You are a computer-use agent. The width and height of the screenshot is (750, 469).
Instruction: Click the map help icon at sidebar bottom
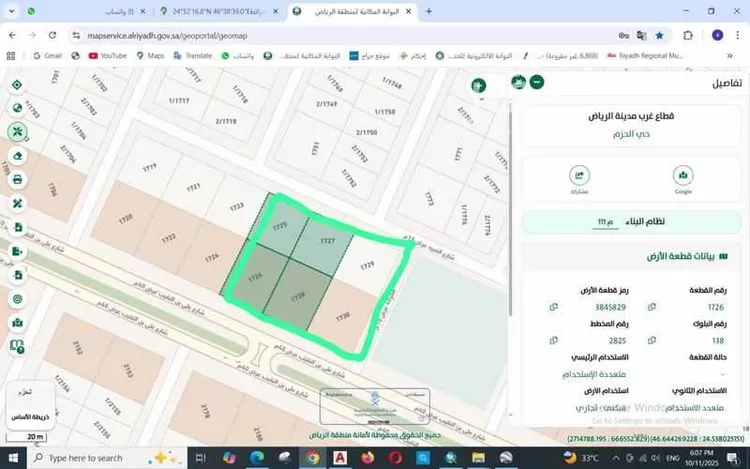[17, 346]
